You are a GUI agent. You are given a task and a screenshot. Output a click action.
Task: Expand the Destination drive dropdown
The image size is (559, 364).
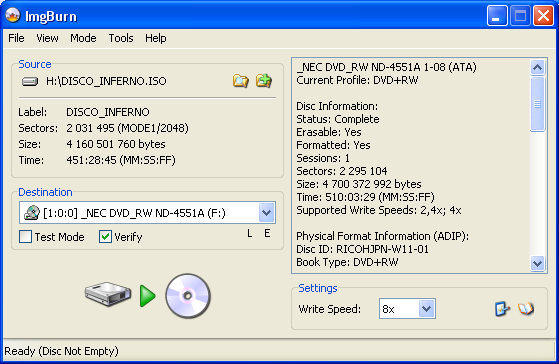[x=266, y=213]
